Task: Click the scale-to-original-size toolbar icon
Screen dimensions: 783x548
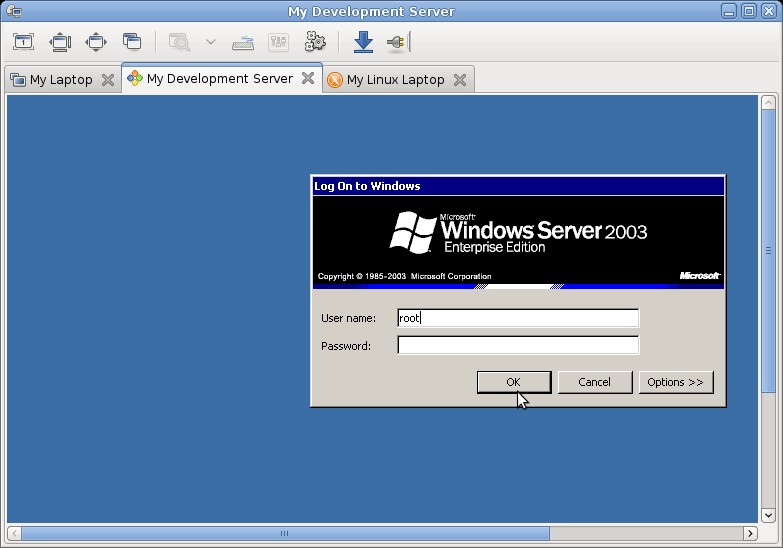Action: coord(23,42)
